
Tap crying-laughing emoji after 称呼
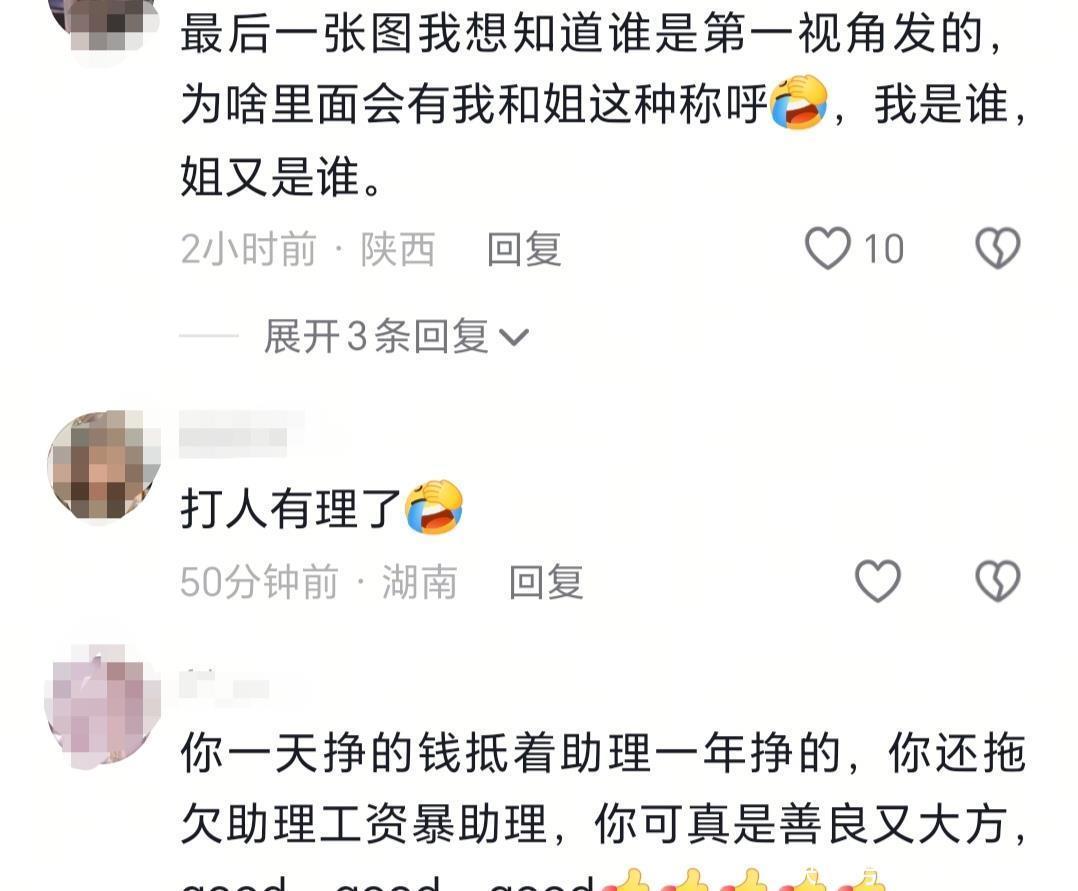pyautogui.click(x=798, y=102)
